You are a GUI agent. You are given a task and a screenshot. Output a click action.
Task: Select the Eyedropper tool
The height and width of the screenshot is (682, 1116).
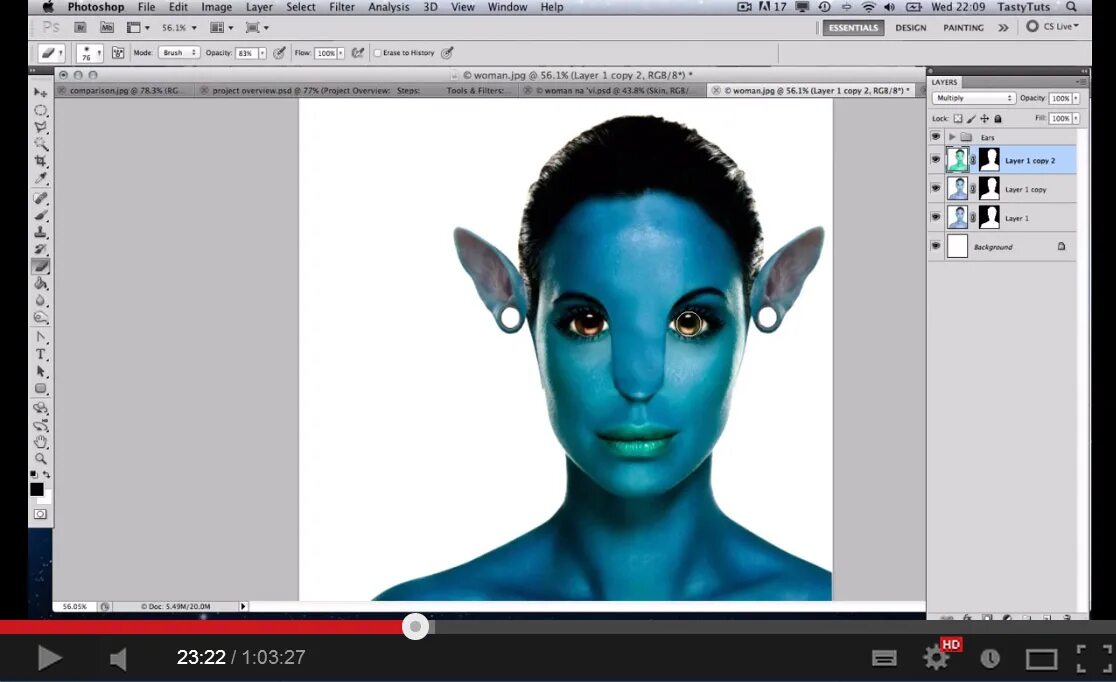coord(41,179)
